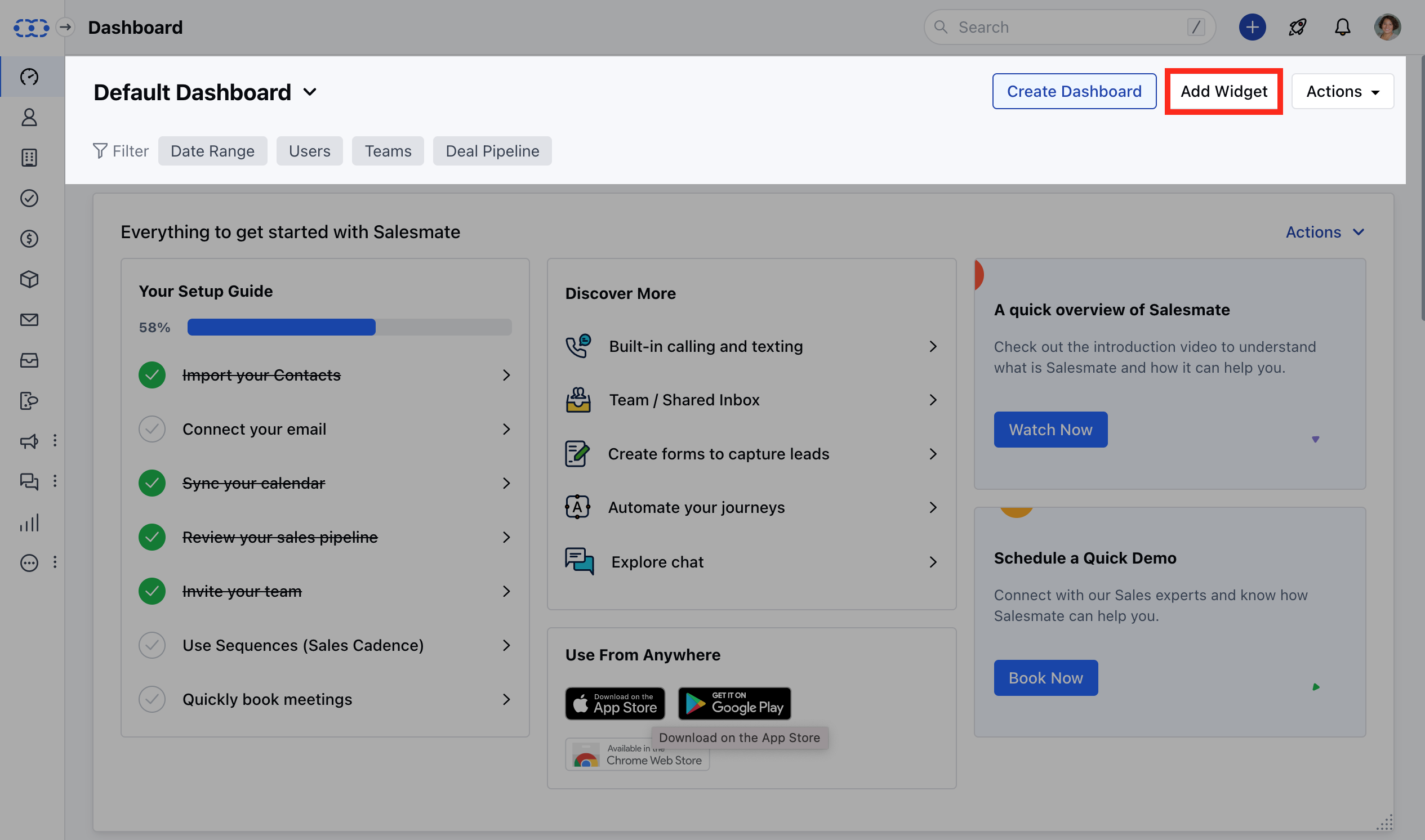Open the Email envelope icon in sidebar
This screenshot has height=840, width=1425.
pos(29,320)
